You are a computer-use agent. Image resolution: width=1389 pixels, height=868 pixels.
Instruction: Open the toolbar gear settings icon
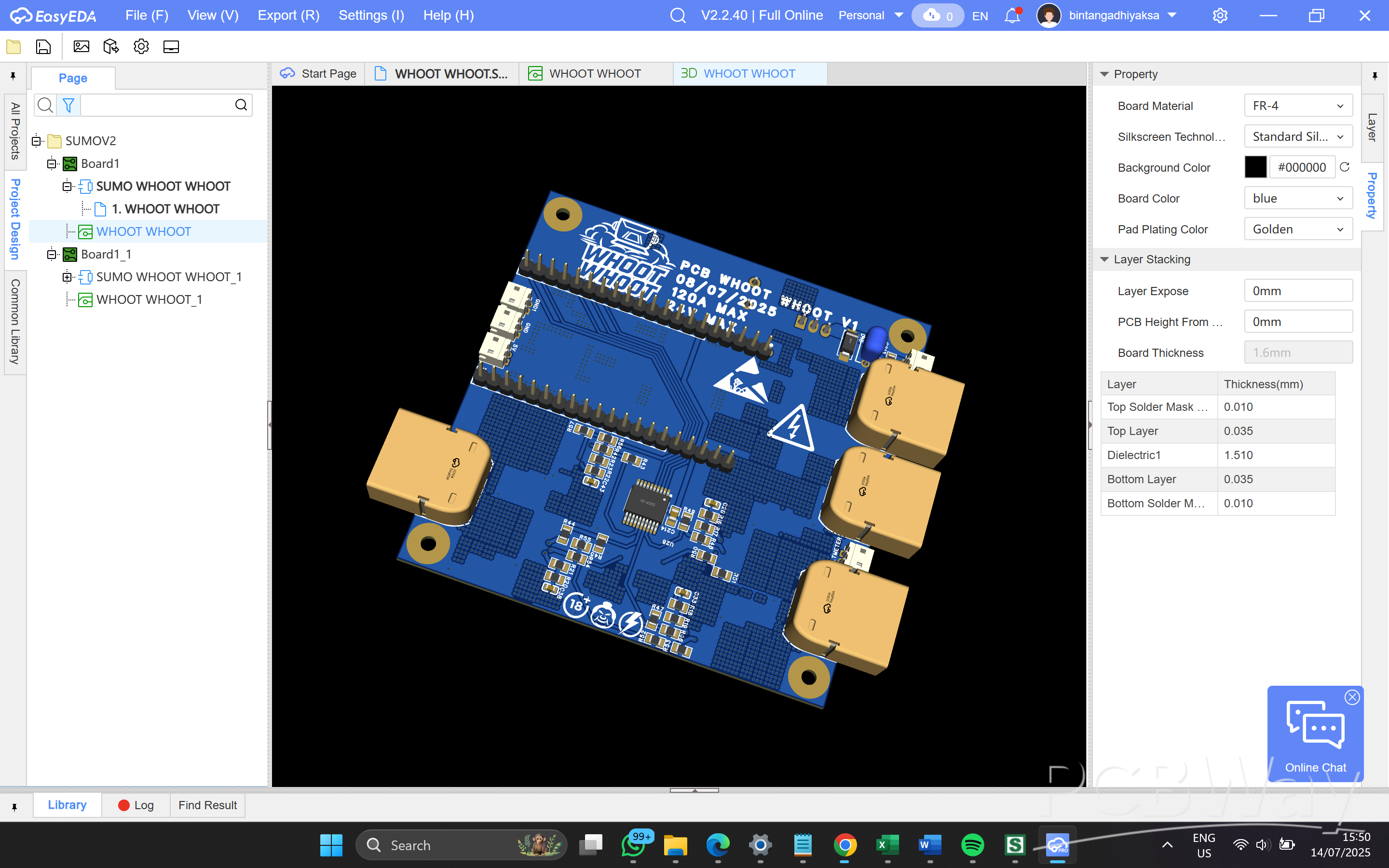pos(141,46)
